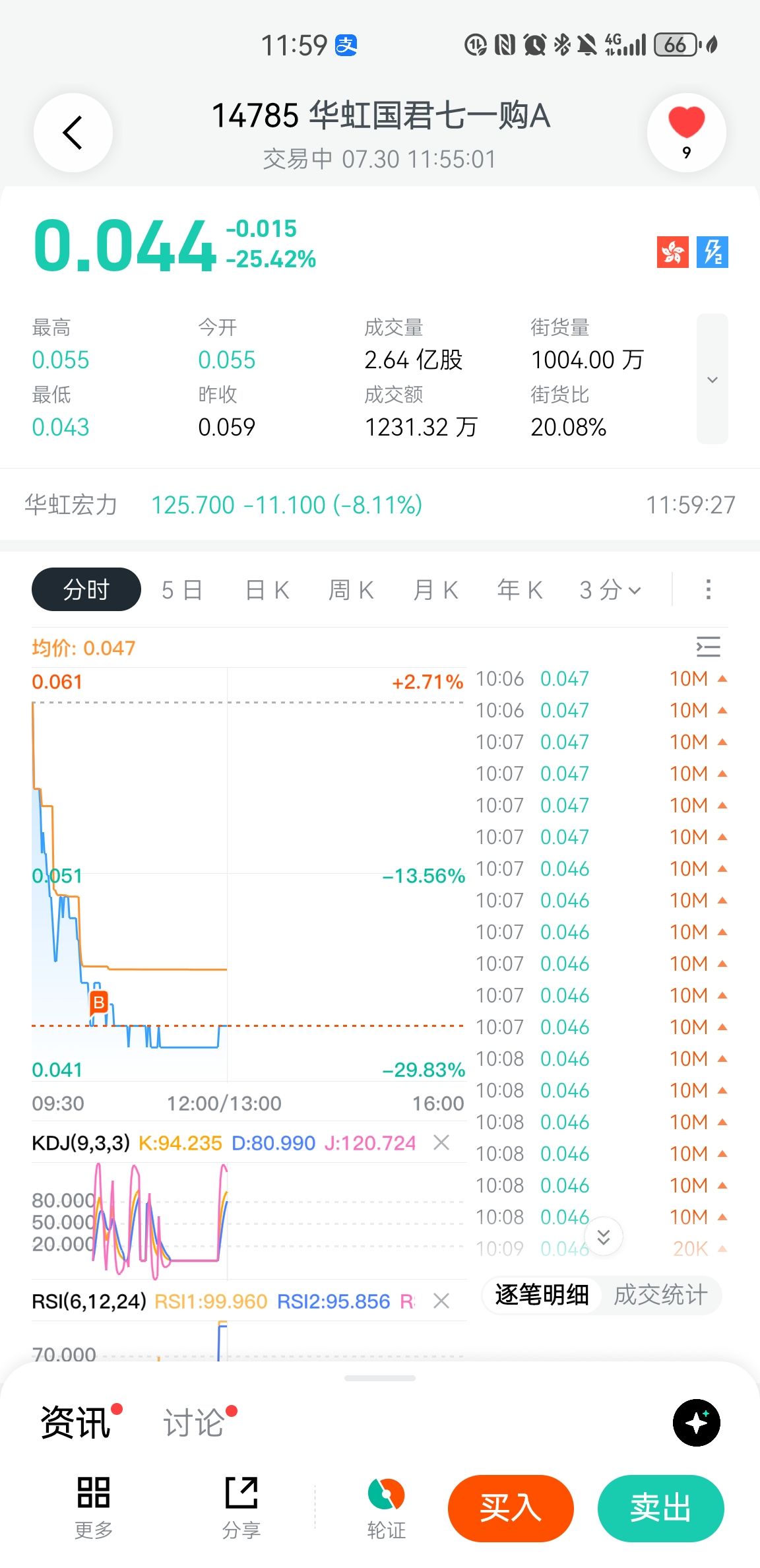This screenshot has height=1568, width=760.
Task: Tap the double-chevron scroll down button
Action: click(603, 1237)
